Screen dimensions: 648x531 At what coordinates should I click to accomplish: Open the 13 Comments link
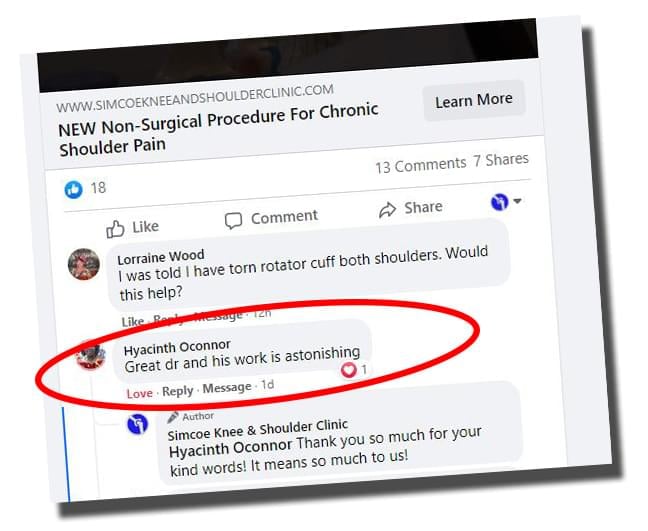click(421, 166)
